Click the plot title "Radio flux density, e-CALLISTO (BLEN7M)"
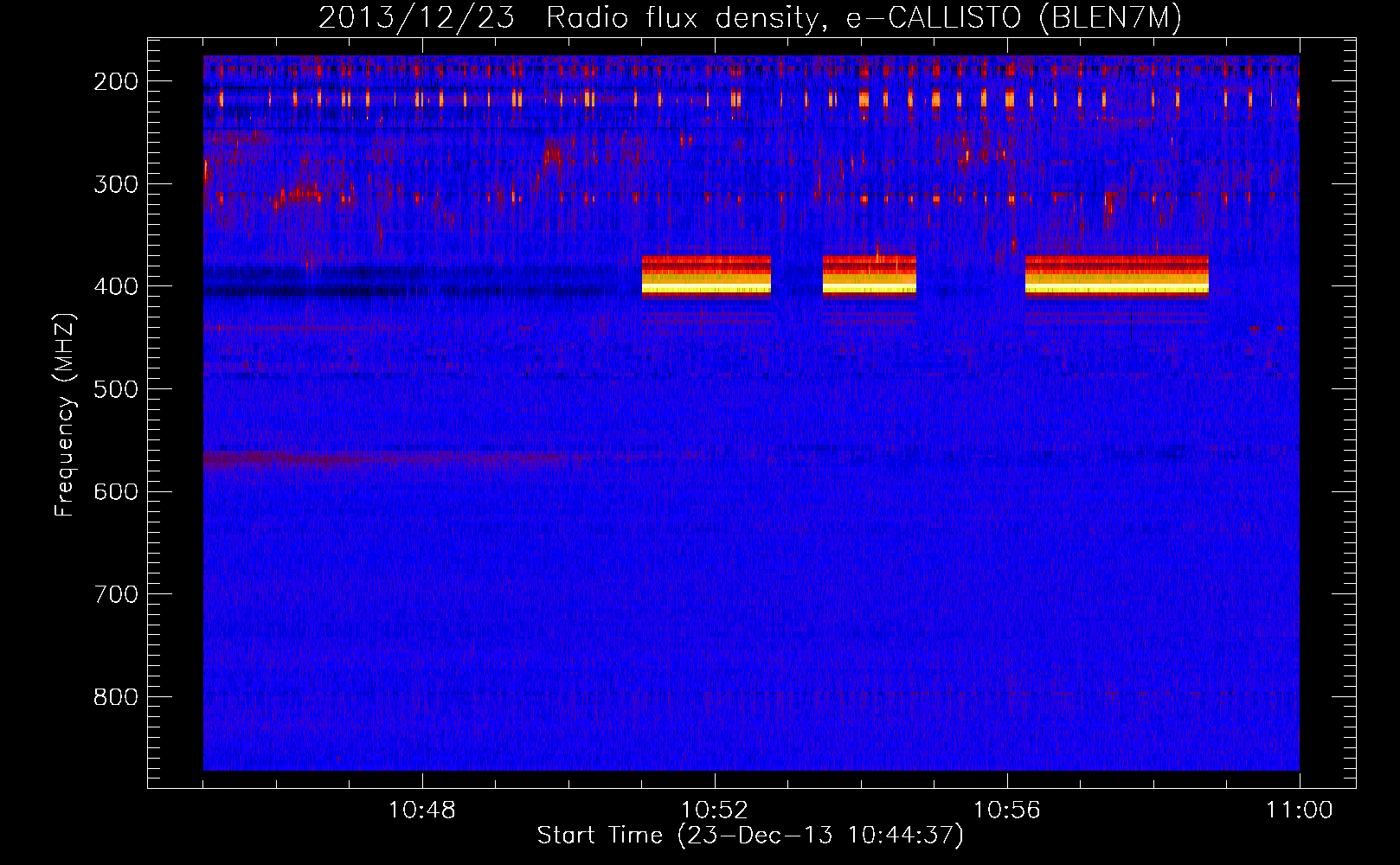Screen dimensions: 1400x865 (863, 18)
